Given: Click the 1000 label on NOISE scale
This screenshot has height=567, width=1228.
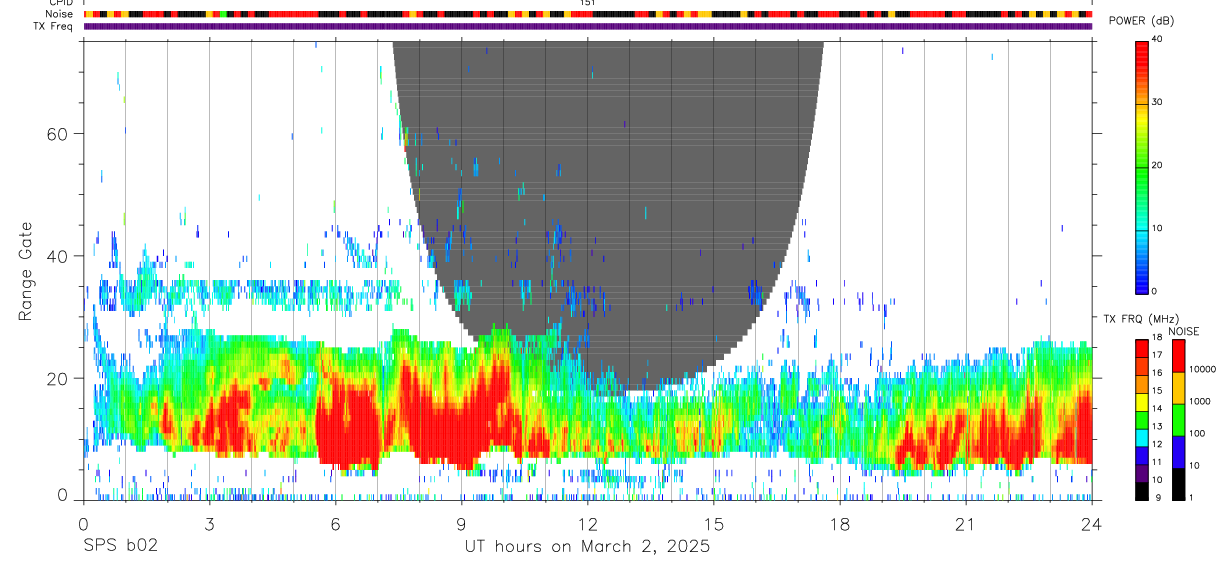Looking at the screenshot, I should point(1201,401).
